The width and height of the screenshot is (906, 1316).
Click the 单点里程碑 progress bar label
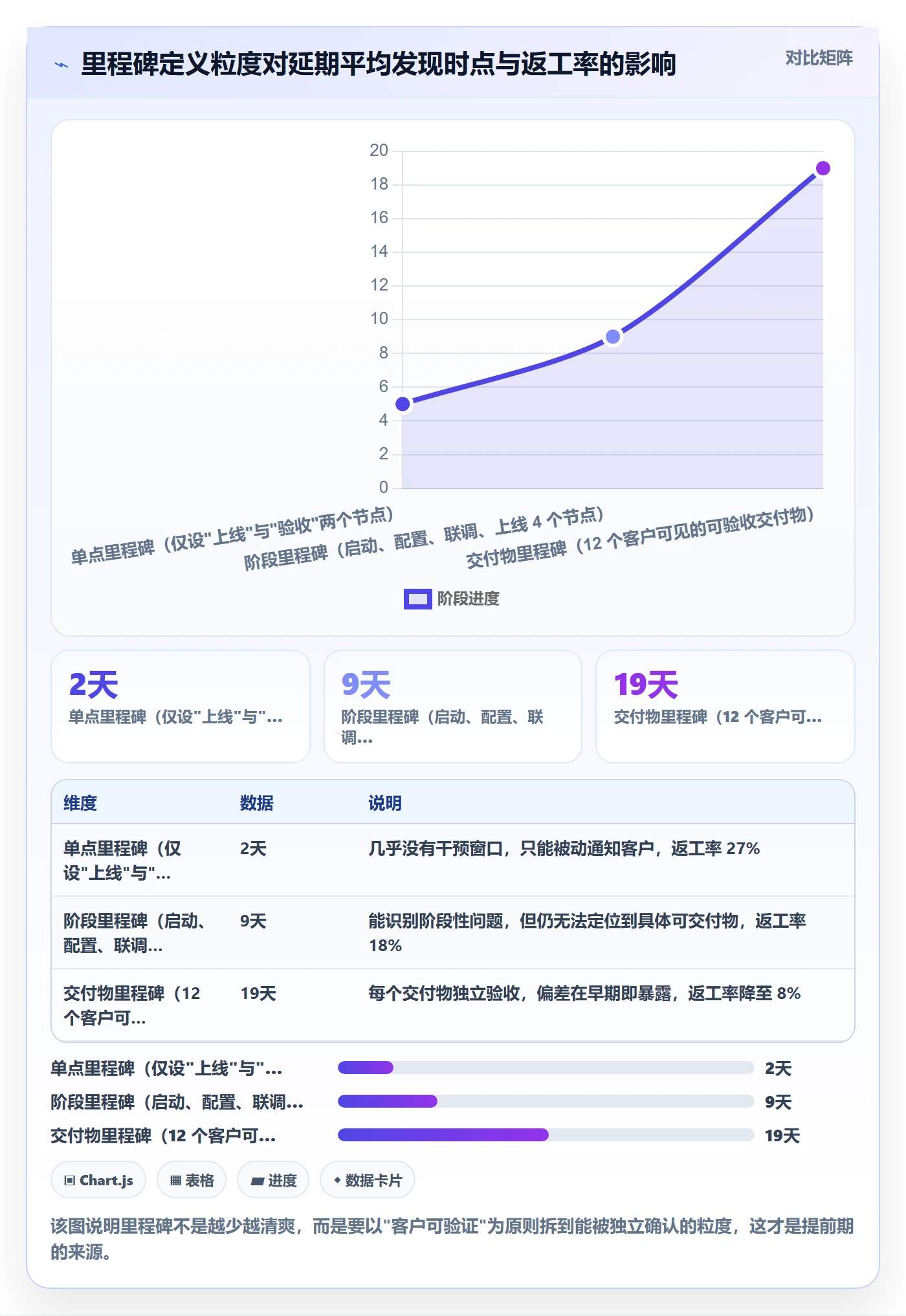click(166, 1068)
